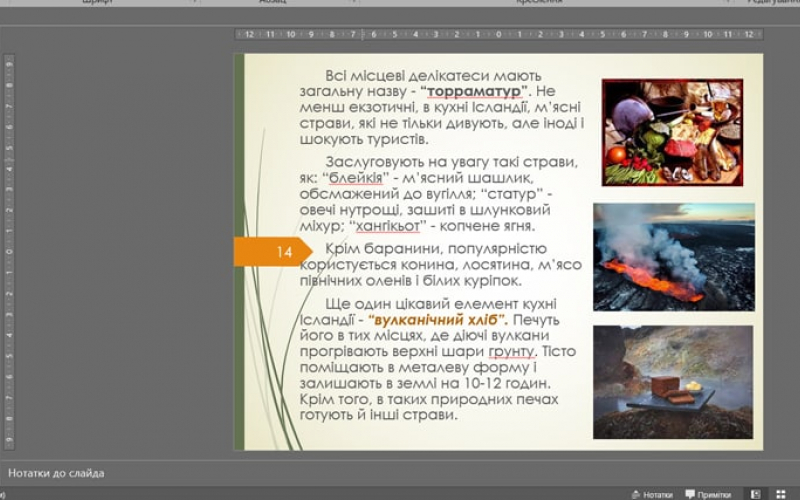The width and height of the screenshot is (800, 500).
Task: Select the erupting volcano lava image
Action: click(673, 257)
